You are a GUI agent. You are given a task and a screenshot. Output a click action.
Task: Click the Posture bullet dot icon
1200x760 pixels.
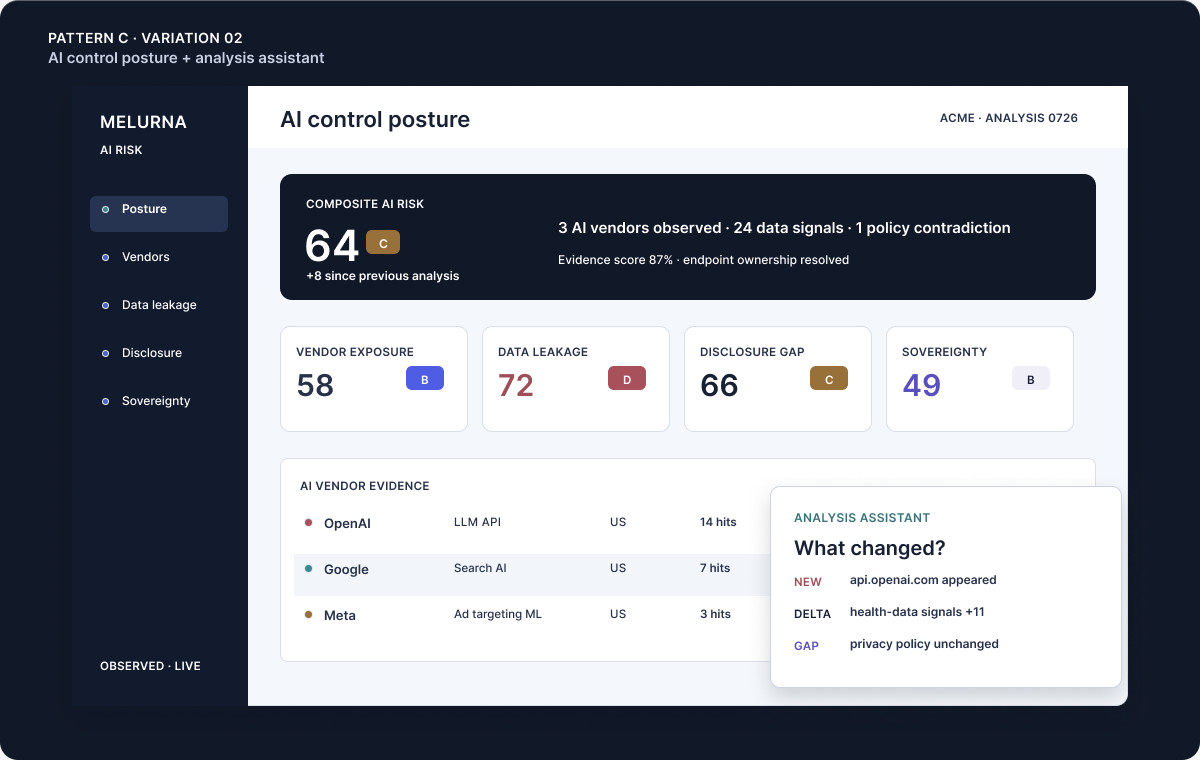tap(106, 209)
